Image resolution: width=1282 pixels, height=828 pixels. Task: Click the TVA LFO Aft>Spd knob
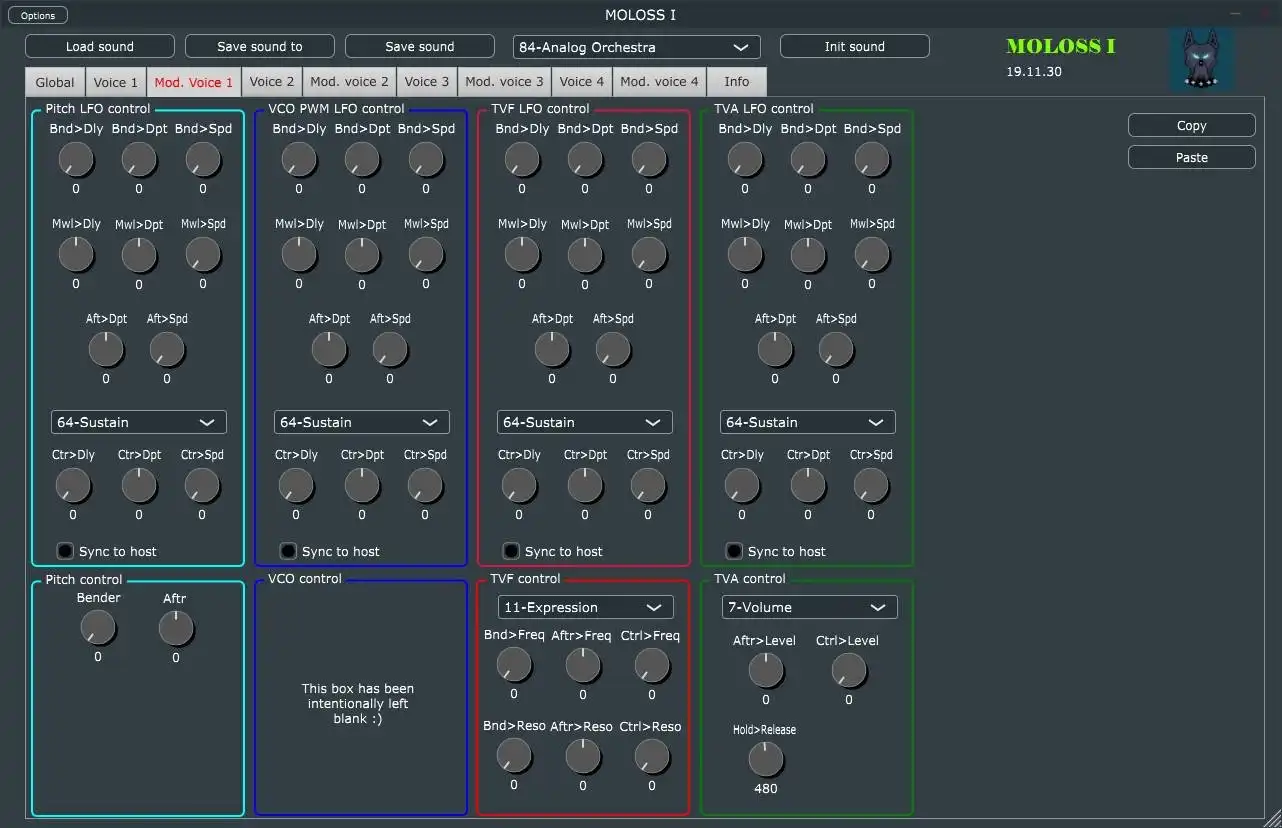coord(836,349)
